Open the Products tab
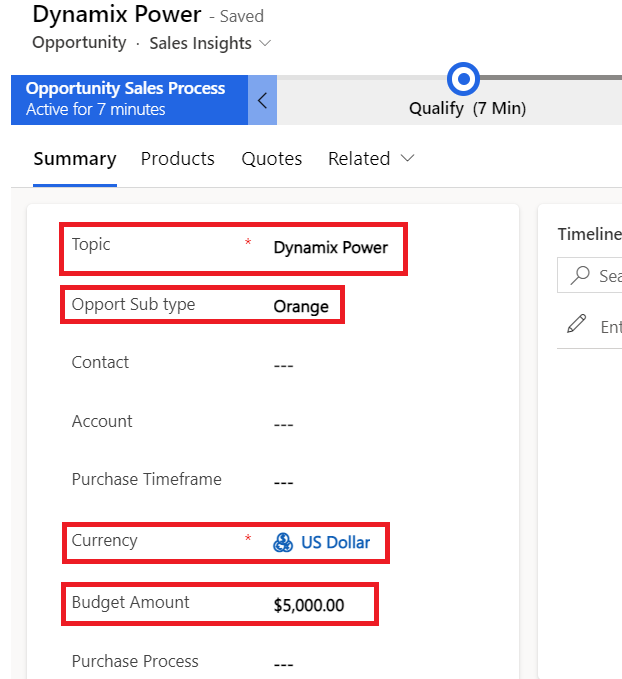 coord(178,159)
